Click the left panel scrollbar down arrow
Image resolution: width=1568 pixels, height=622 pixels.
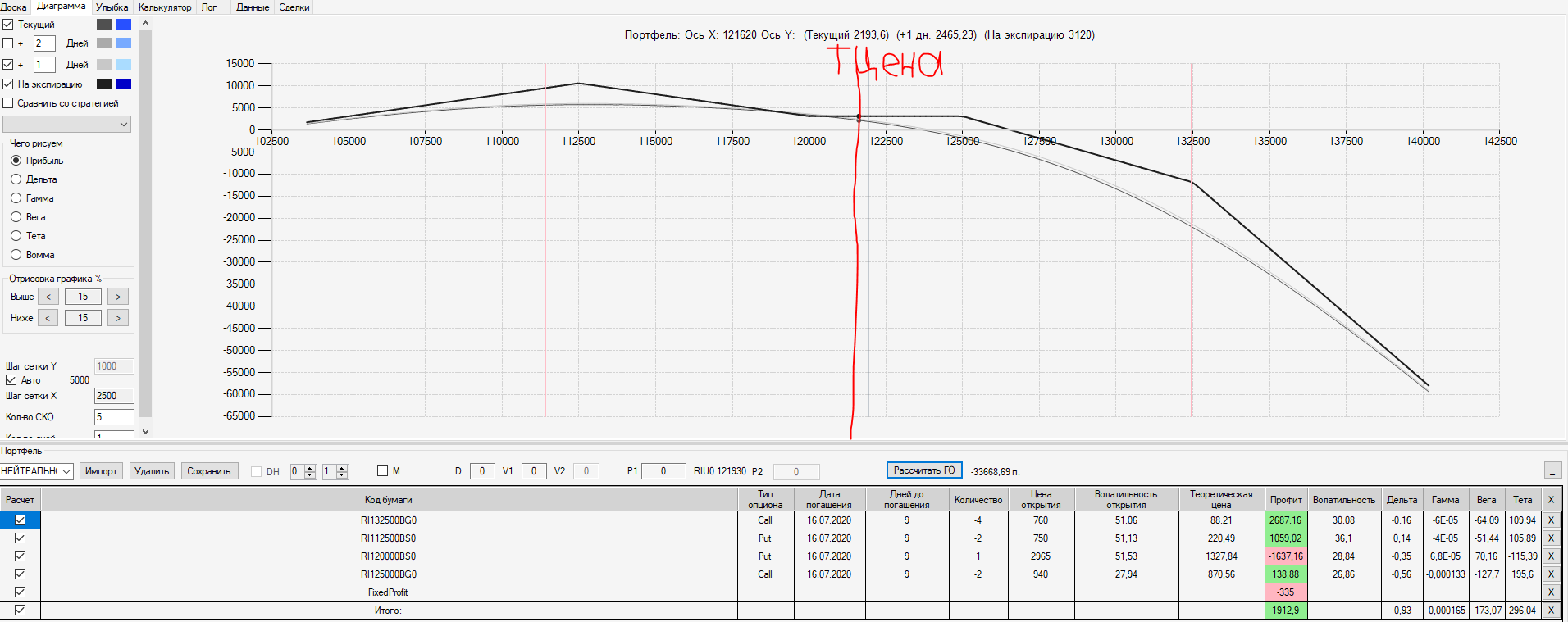pos(145,432)
